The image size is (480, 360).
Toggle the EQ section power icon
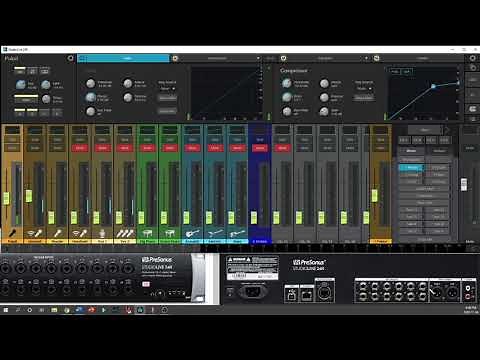pos(376,58)
